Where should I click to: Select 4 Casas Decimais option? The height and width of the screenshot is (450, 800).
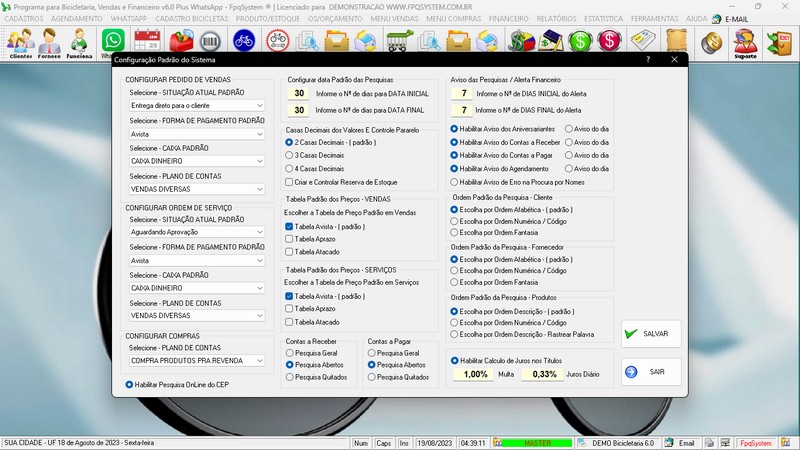315,168
